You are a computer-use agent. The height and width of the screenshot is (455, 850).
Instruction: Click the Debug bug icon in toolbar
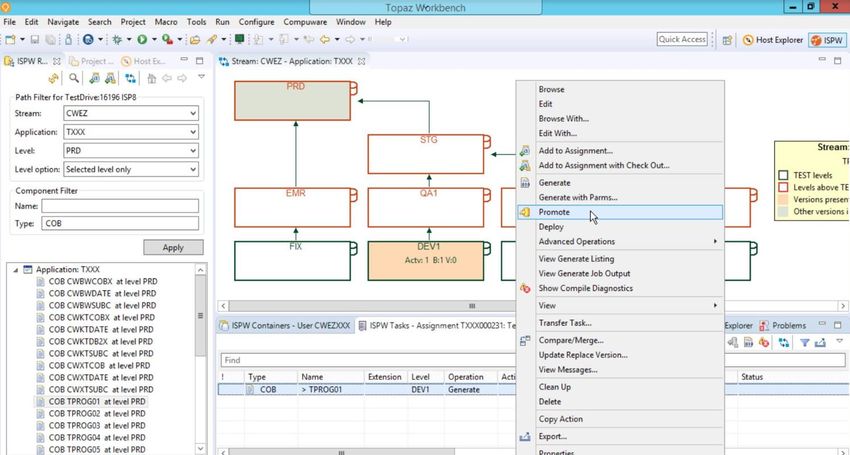tap(117, 40)
